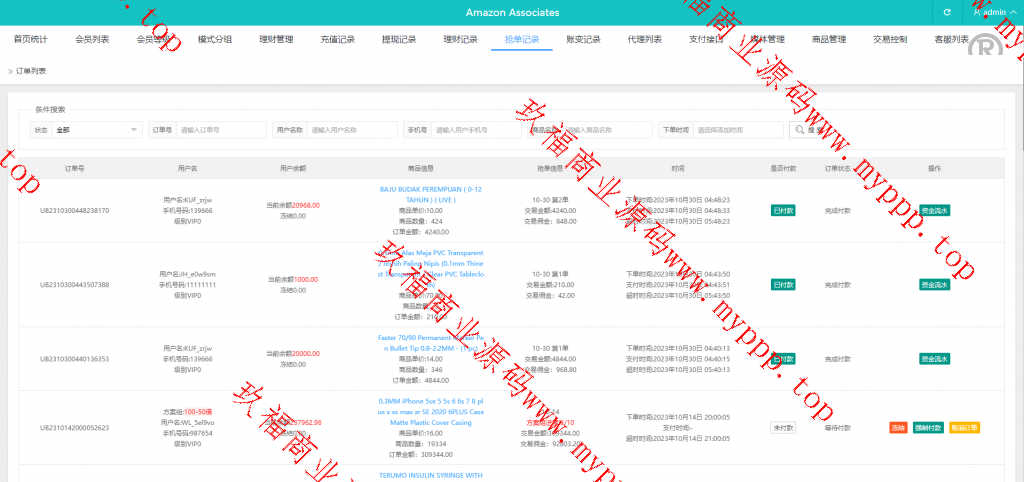Expand the 状态 status dropdown showing 全部
This screenshot has width=1024, height=482.
click(x=96, y=130)
